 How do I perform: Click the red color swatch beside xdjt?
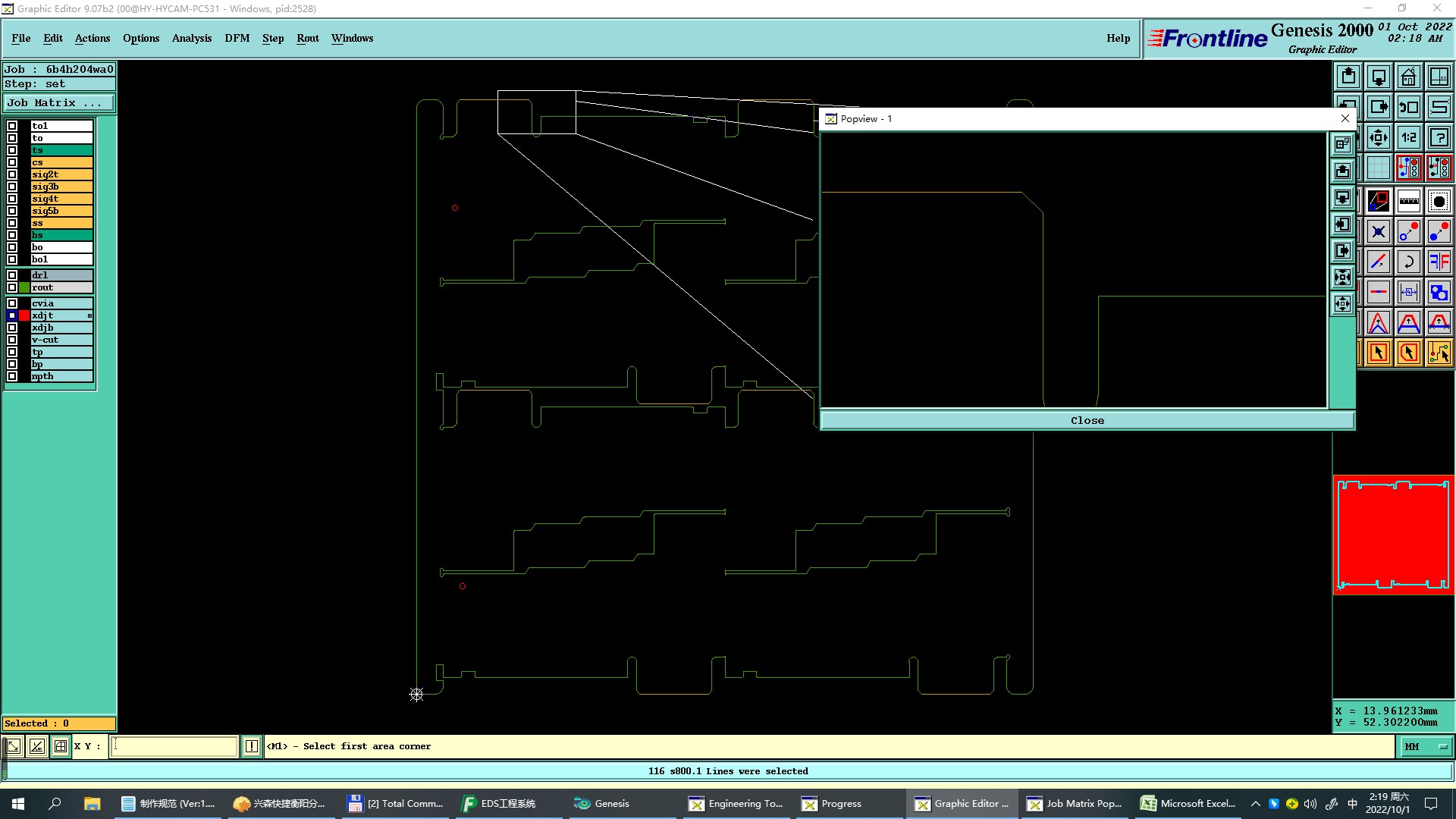point(24,315)
